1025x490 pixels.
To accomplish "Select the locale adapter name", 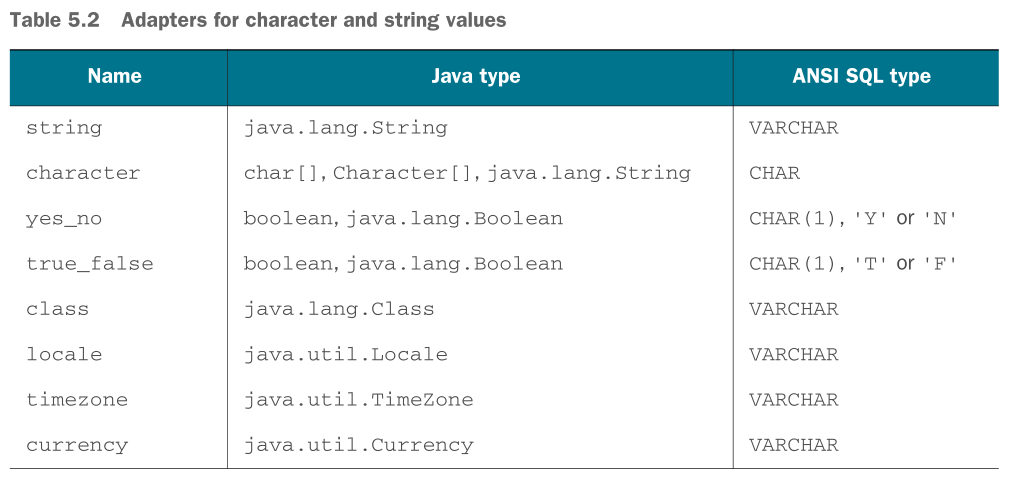I will coord(64,354).
